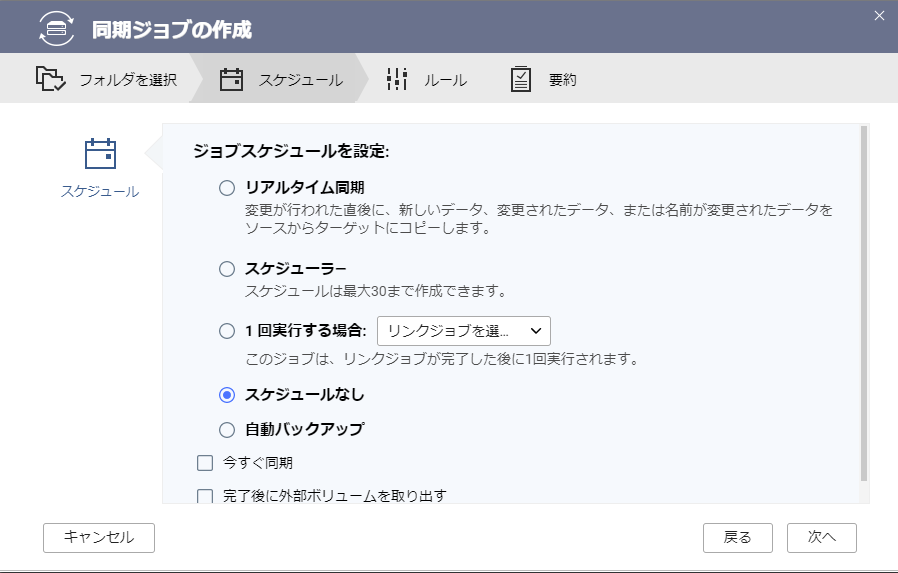Open the リンクジョブを選 dropdown
Image resolution: width=898 pixels, height=573 pixels.
[x=464, y=331]
